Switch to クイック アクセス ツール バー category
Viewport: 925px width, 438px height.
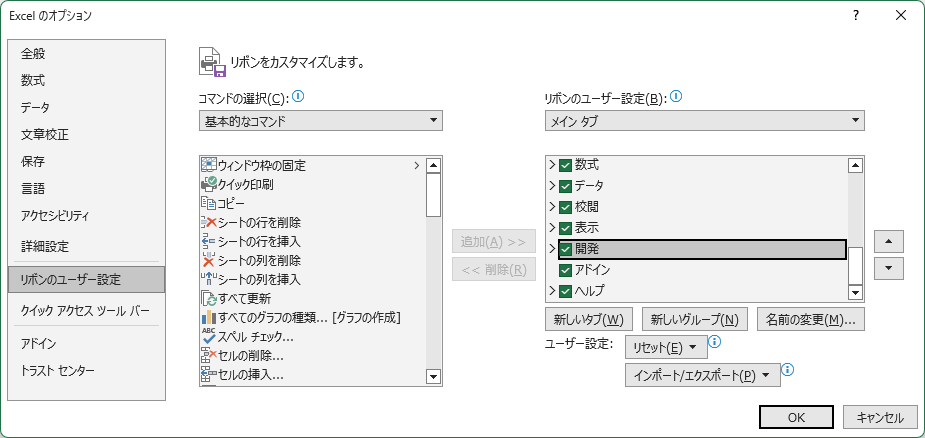(85, 310)
